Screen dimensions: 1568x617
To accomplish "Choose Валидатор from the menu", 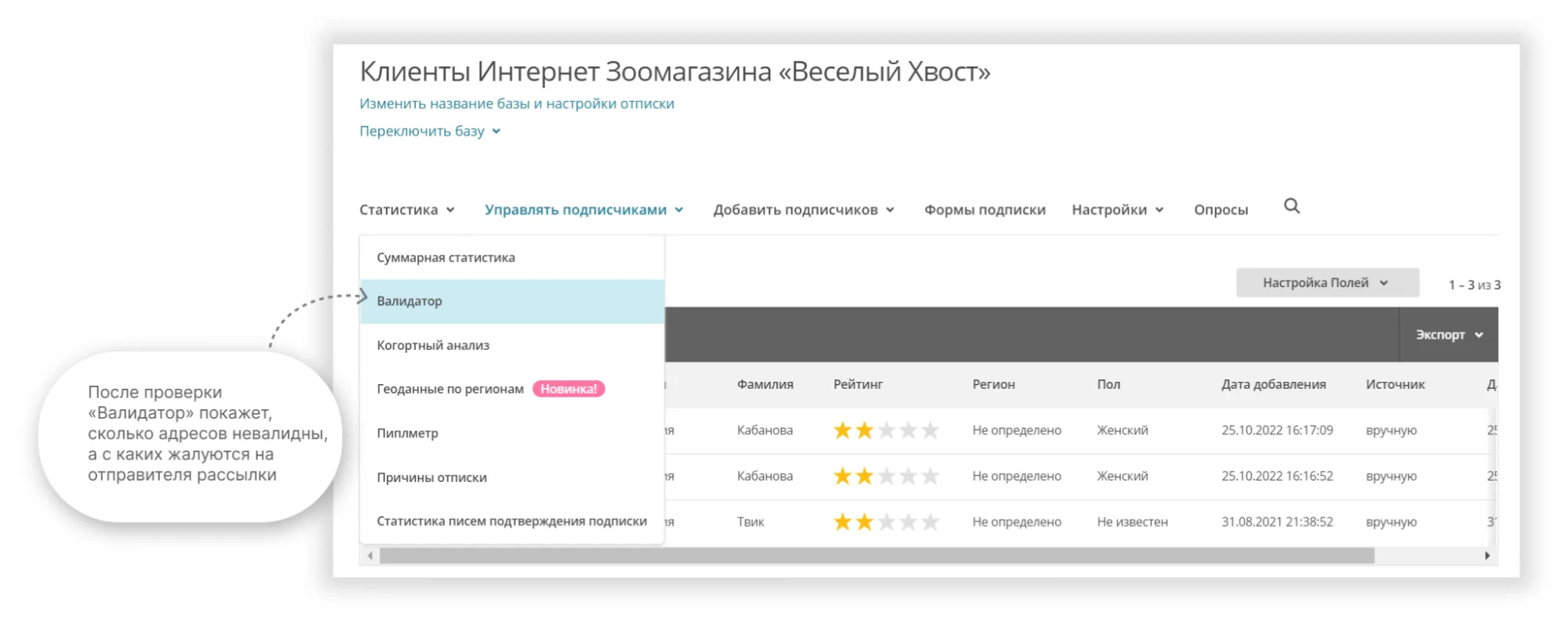I will click(511, 301).
